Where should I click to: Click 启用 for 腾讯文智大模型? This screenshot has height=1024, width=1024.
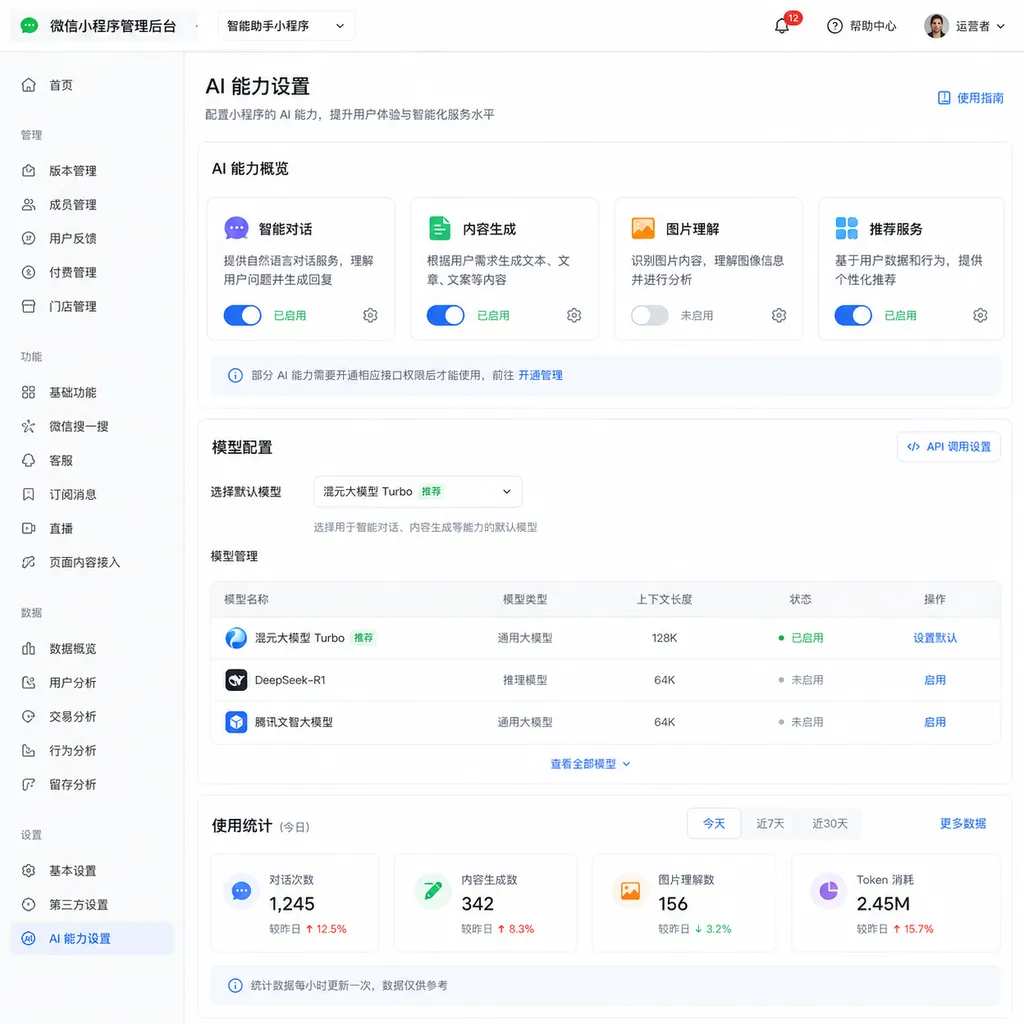[x=935, y=722]
